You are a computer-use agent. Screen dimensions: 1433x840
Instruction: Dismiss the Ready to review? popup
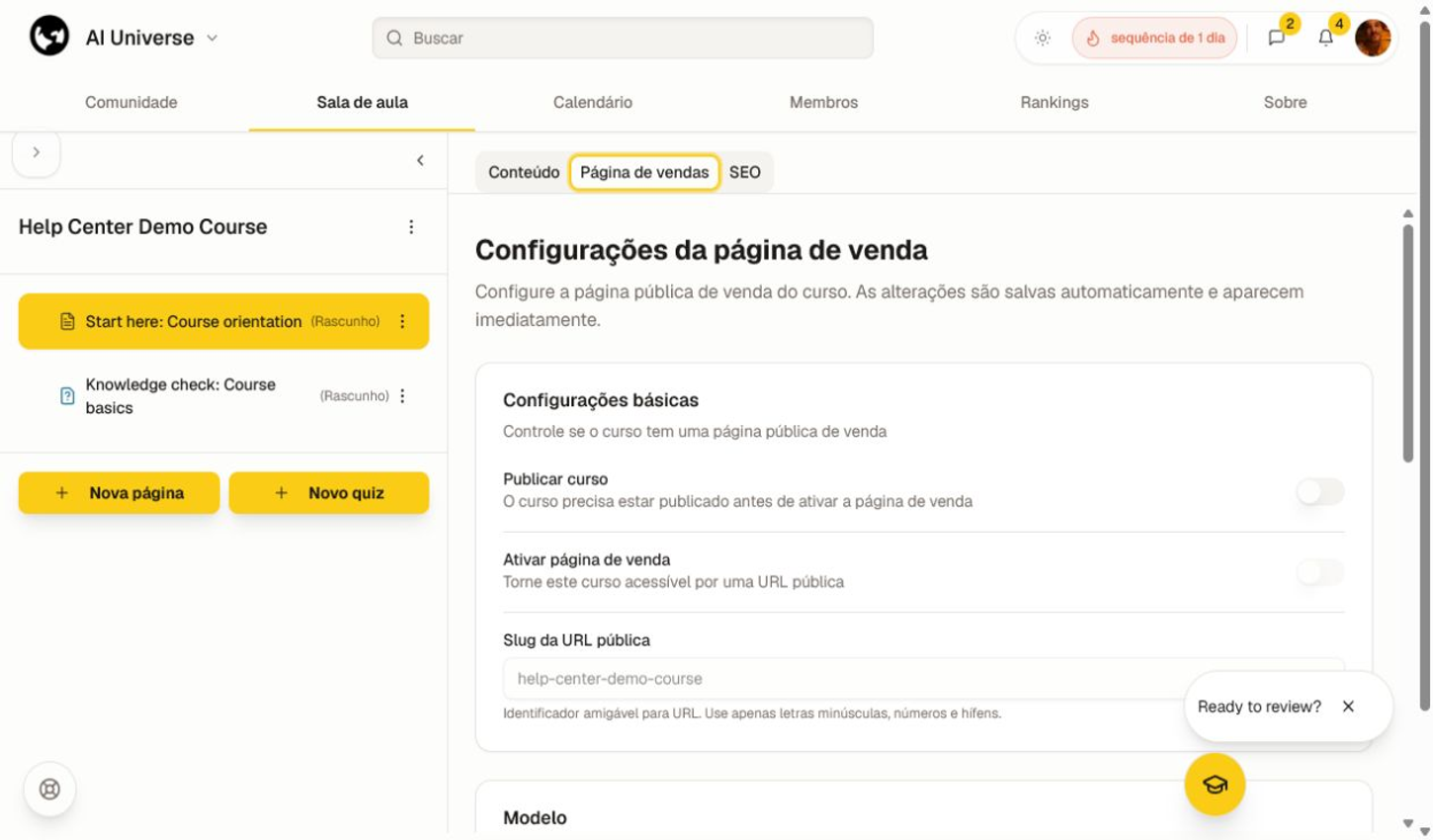1348,707
